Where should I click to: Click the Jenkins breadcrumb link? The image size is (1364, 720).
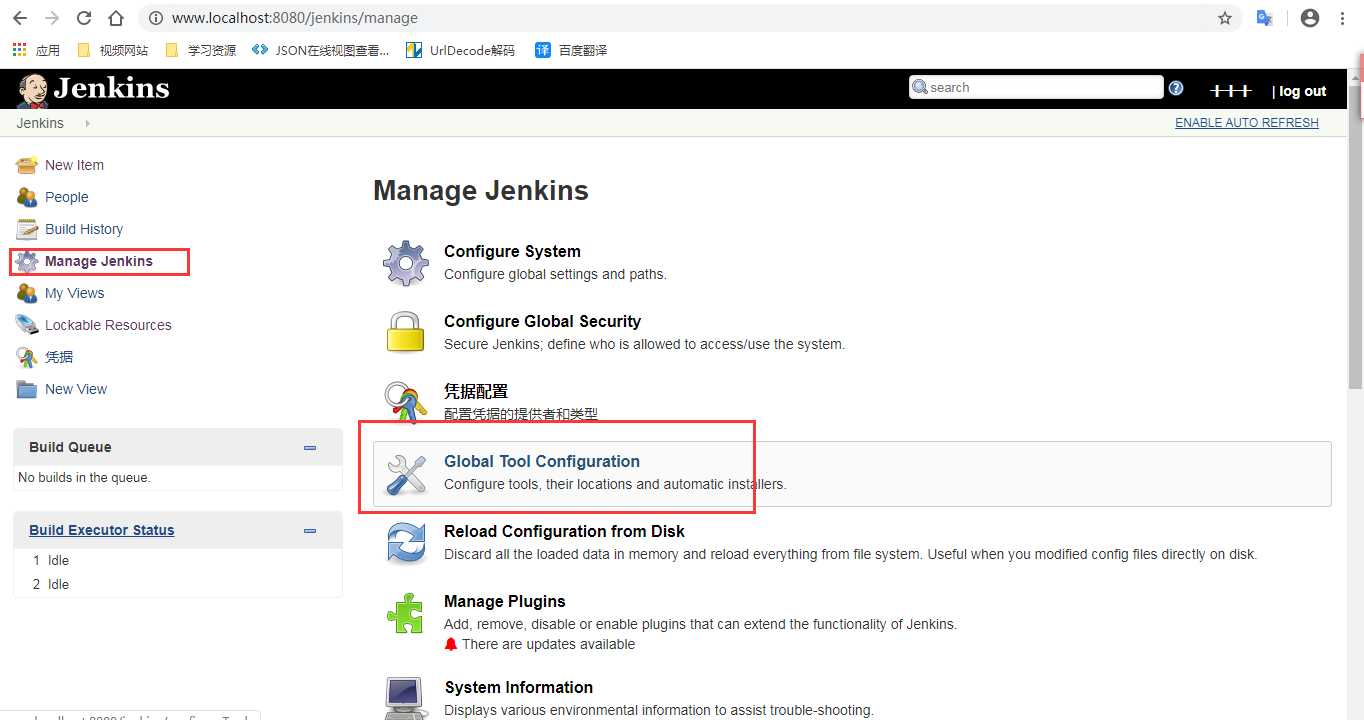(40, 123)
